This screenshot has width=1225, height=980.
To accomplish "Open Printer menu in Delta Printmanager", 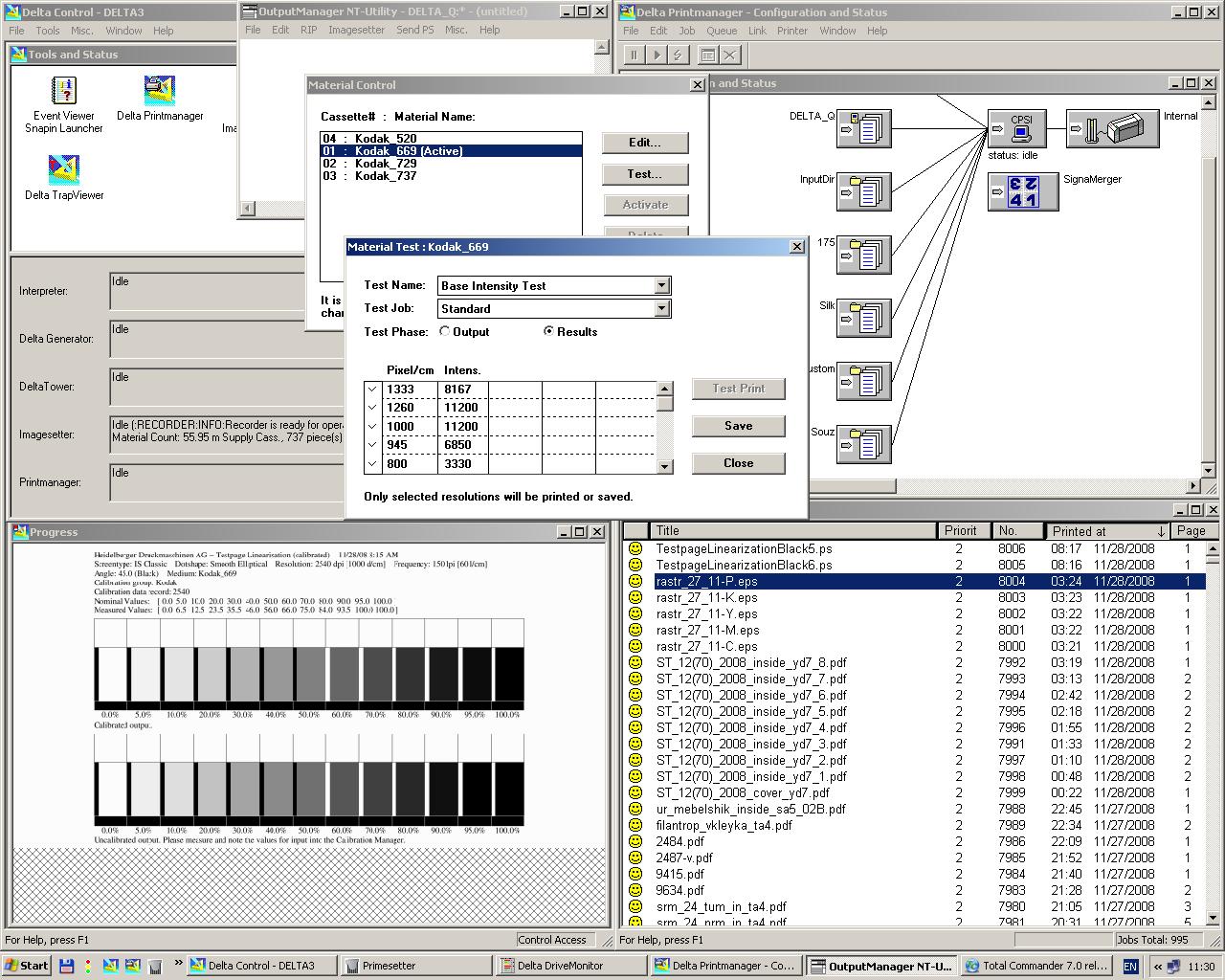I will tap(792, 31).
